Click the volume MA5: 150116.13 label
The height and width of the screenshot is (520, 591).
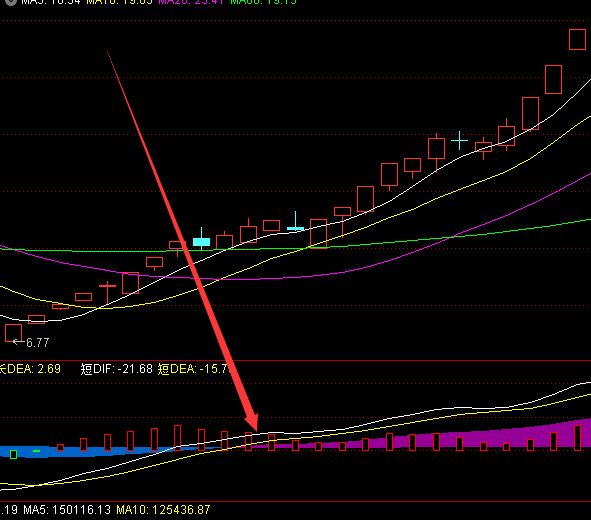click(x=67, y=510)
